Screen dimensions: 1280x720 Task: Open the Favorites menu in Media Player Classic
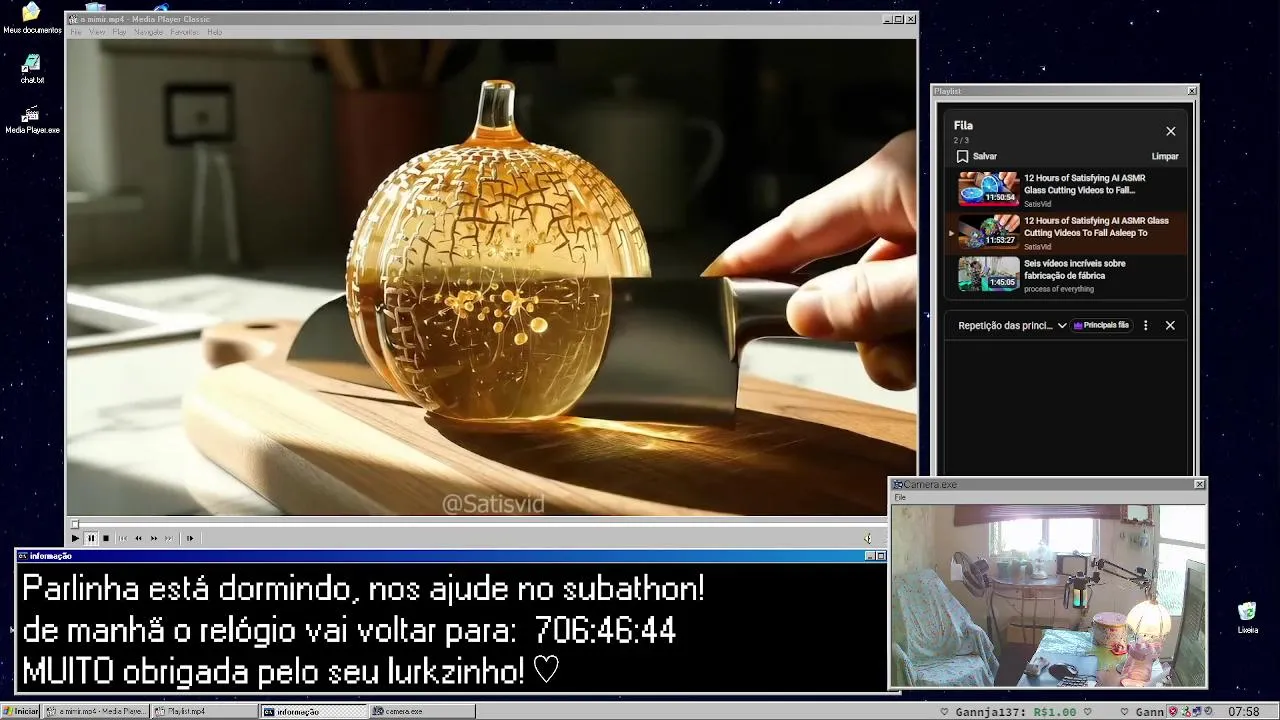point(184,32)
